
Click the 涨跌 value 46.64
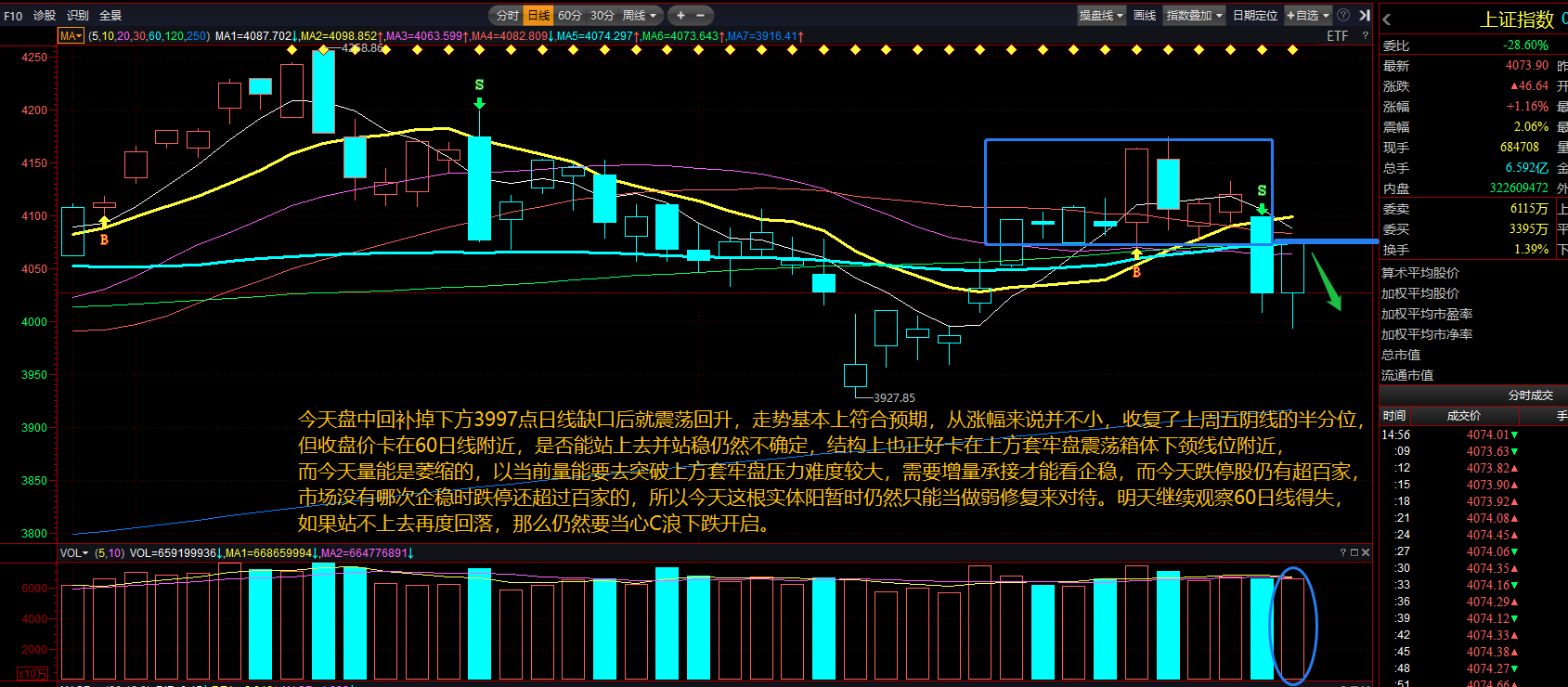pyautogui.click(x=1529, y=86)
